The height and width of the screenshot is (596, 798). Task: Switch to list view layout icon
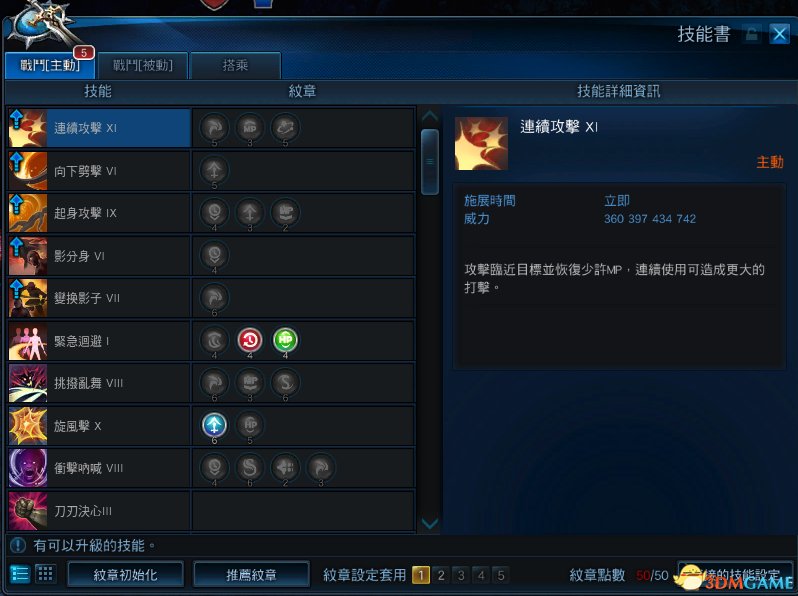tap(20, 574)
